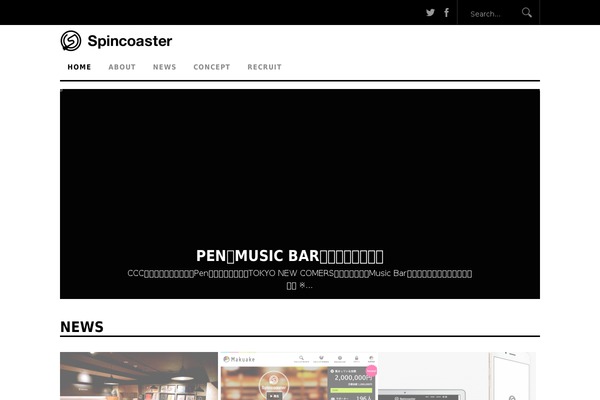Open the Facebook icon link
This screenshot has width=600, height=400.
click(446, 13)
